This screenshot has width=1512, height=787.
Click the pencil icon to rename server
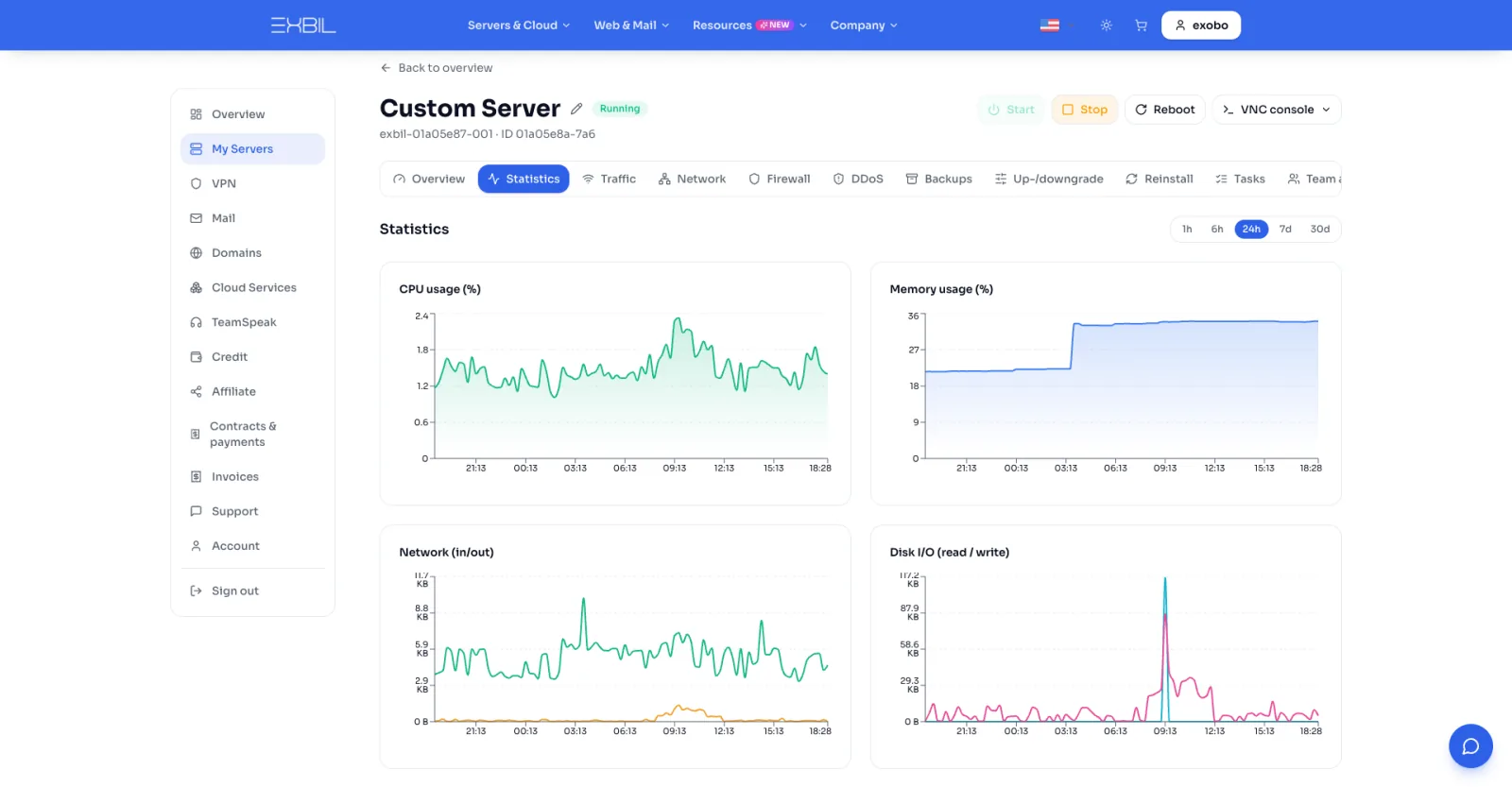coord(576,109)
